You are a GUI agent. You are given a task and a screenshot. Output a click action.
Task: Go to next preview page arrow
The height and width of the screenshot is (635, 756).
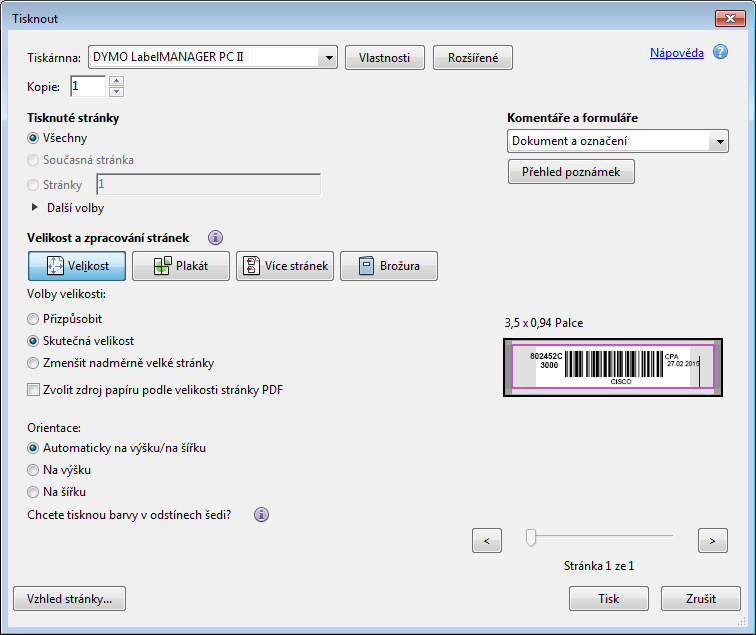713,540
